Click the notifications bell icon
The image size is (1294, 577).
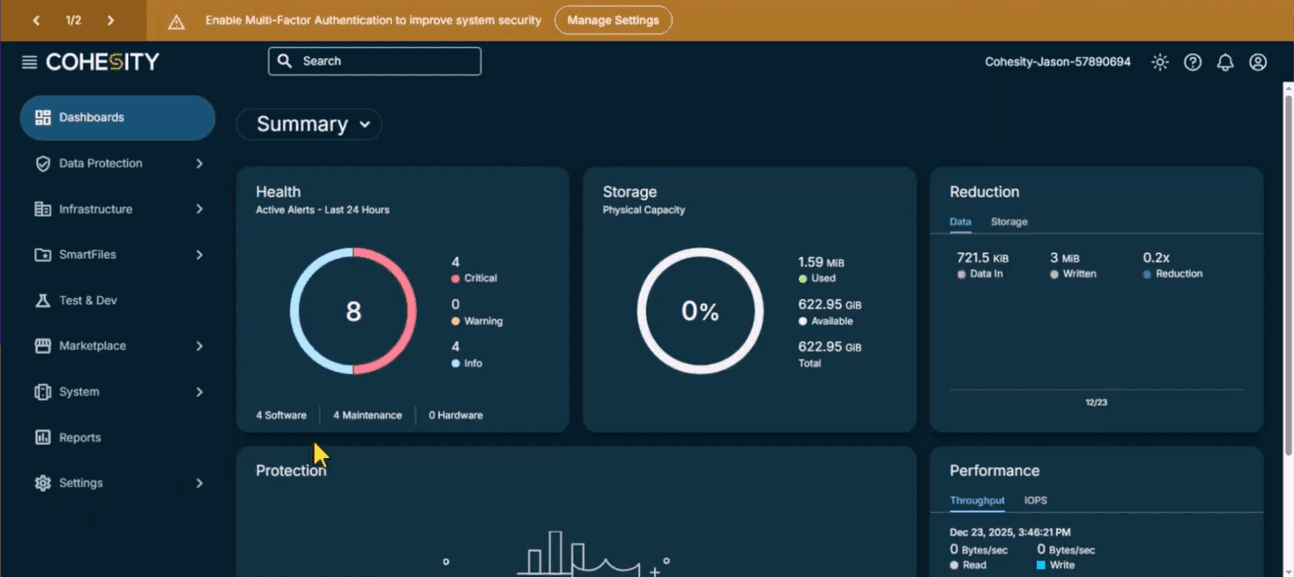[1224, 61]
